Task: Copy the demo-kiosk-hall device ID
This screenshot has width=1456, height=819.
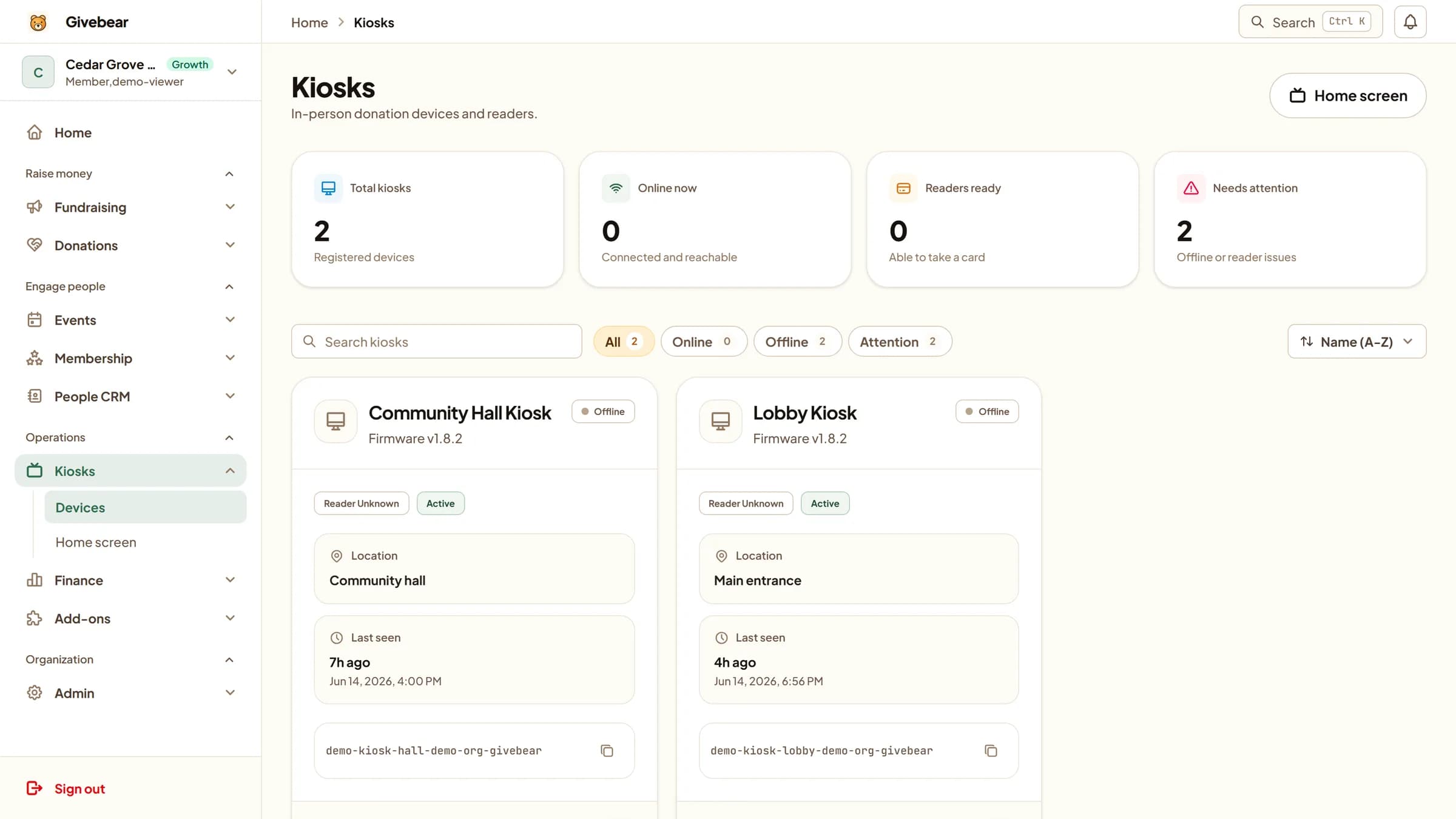Action: click(607, 750)
